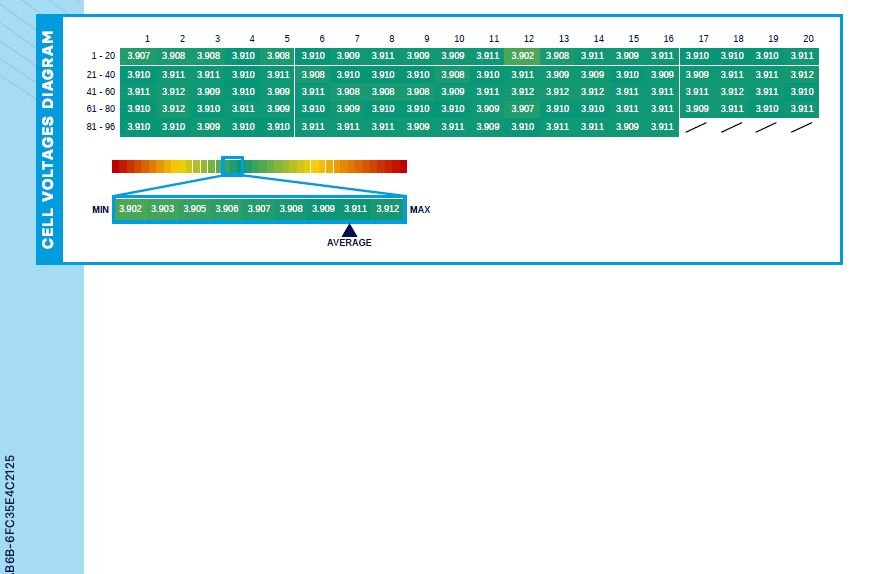Select the blue highlight box on the gradient bar

232,166
